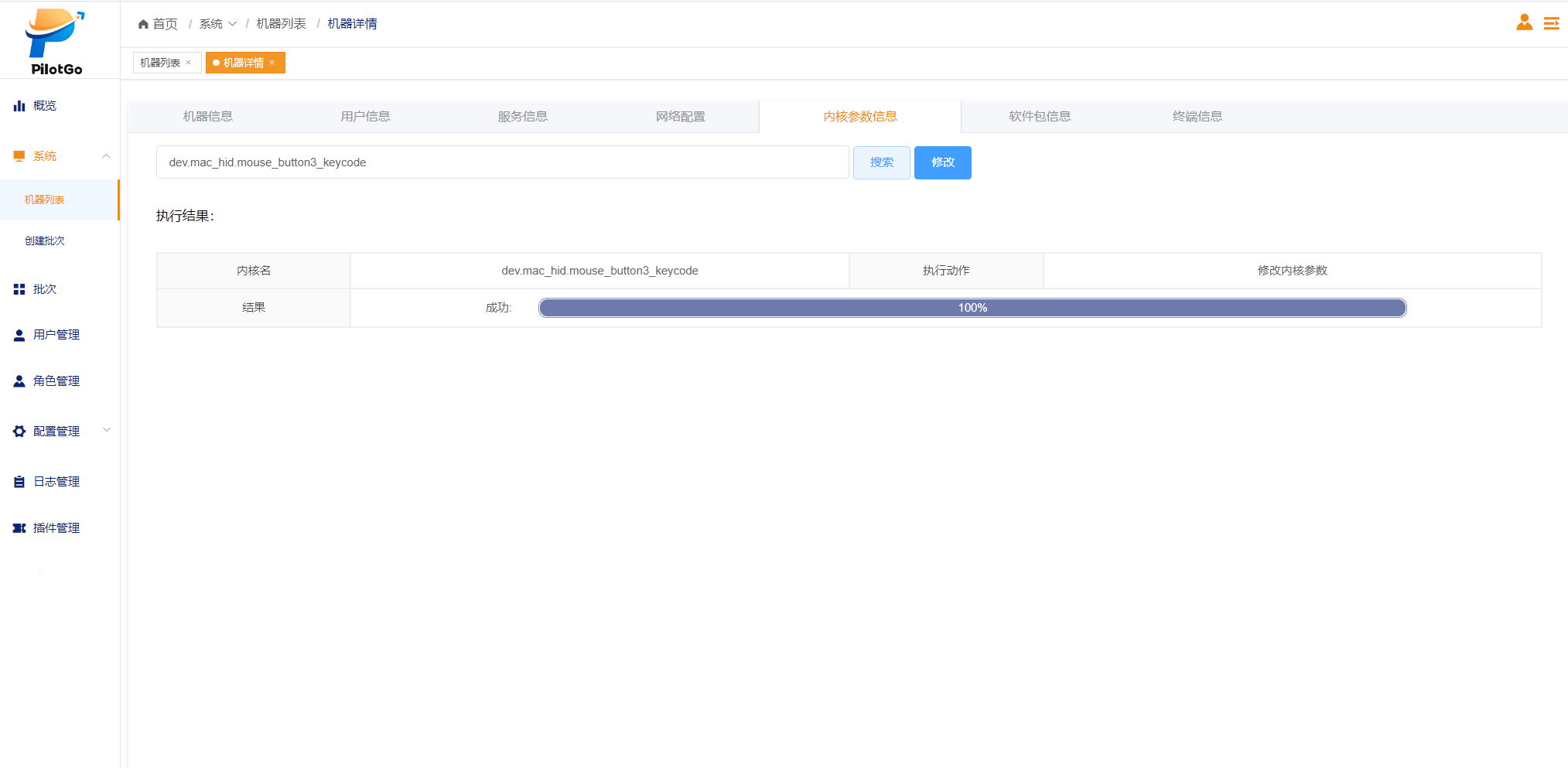Click the 100% success progress bar

(x=972, y=308)
